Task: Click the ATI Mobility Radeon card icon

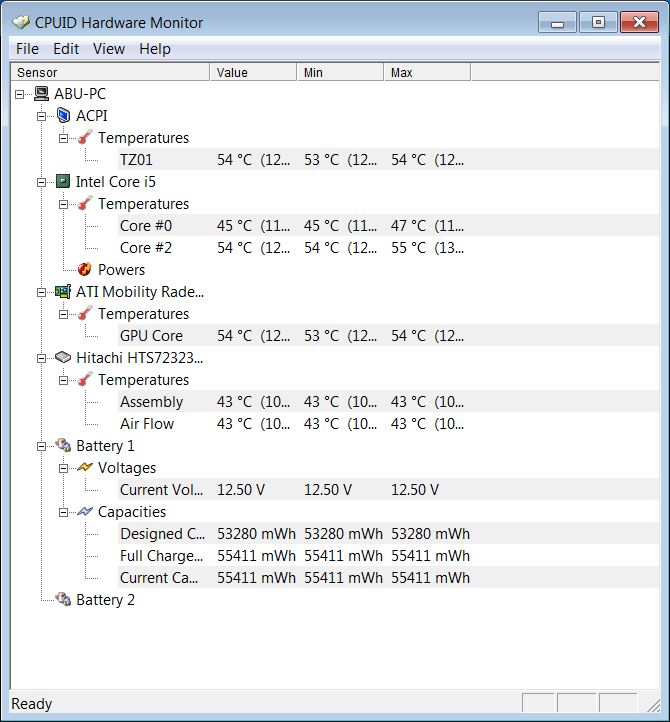Action: coord(63,291)
